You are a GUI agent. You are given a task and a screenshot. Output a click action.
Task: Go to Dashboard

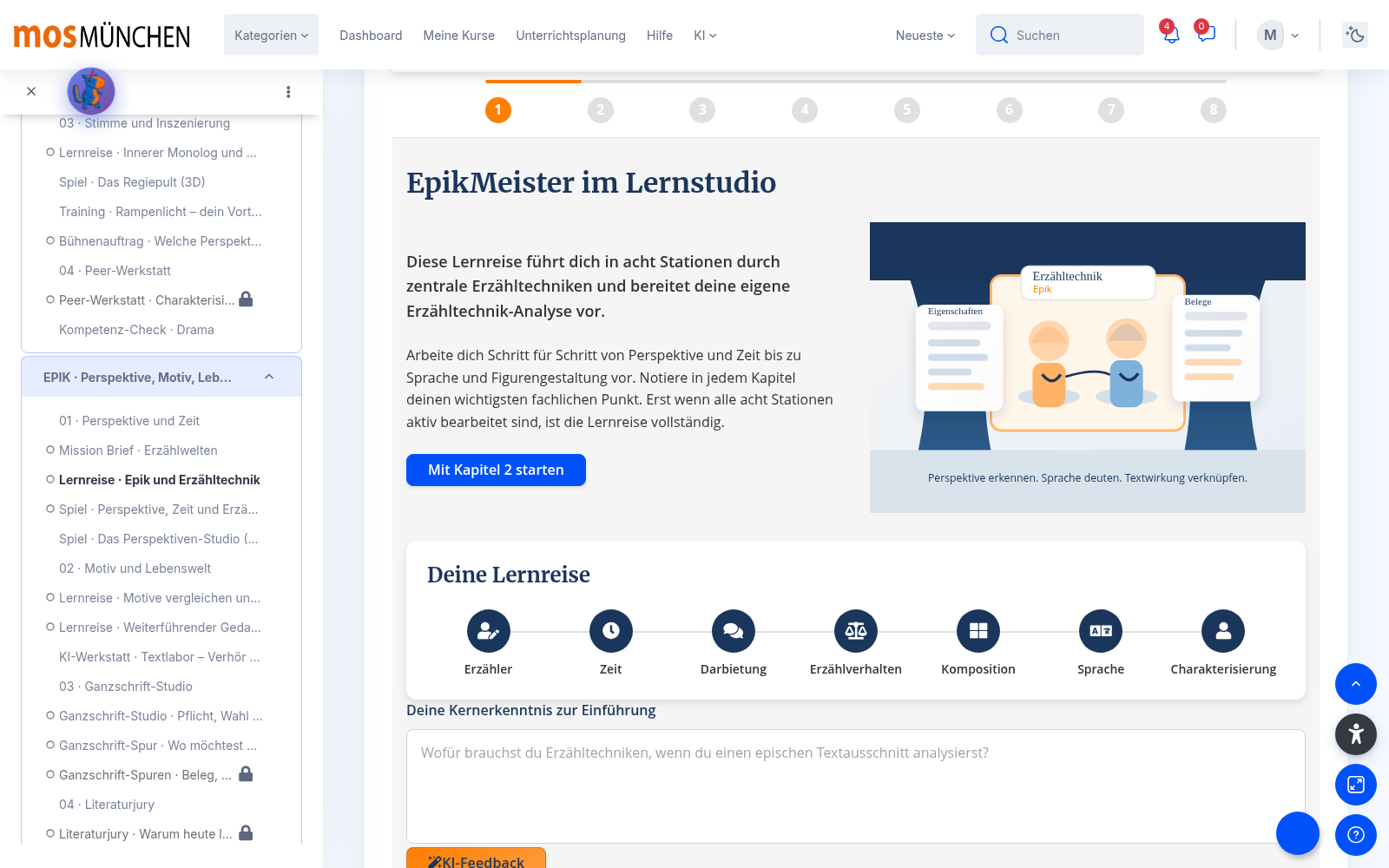(371, 35)
